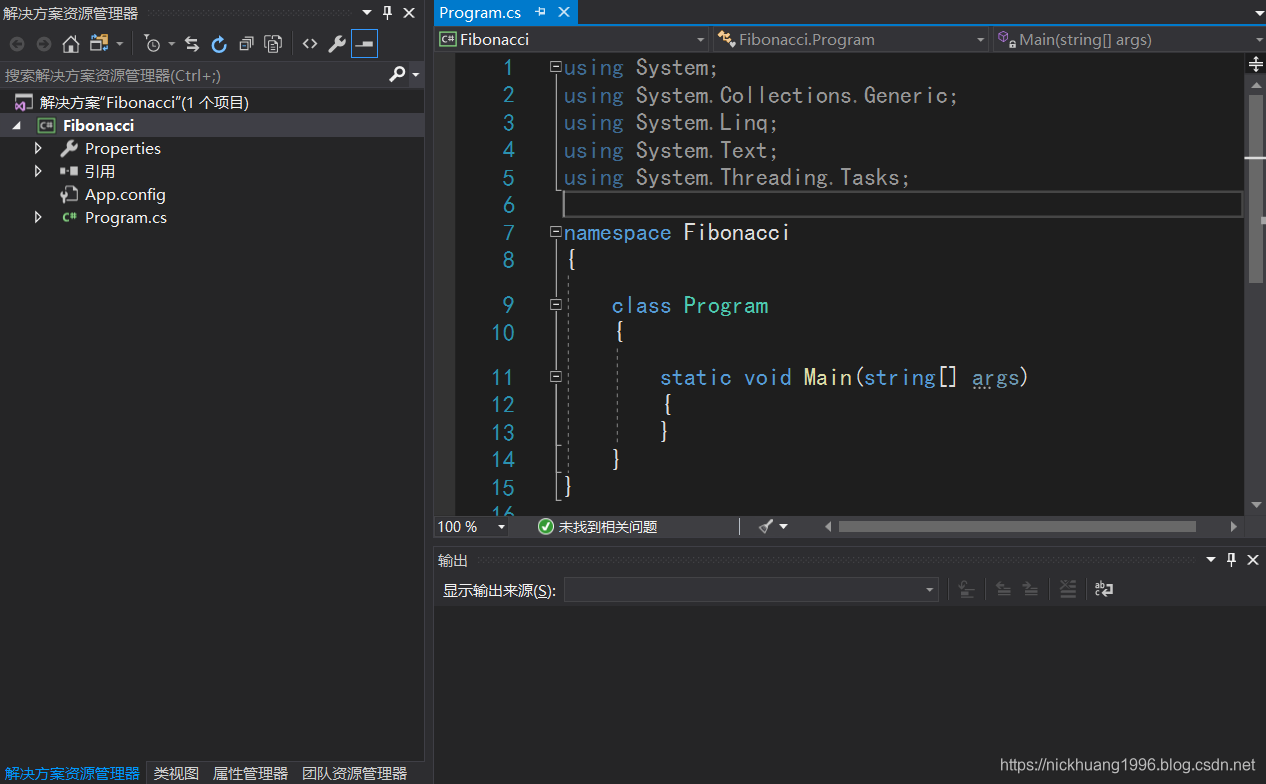Collapse all items in Solution Explorer
This screenshot has height=784, width=1266.
point(246,44)
